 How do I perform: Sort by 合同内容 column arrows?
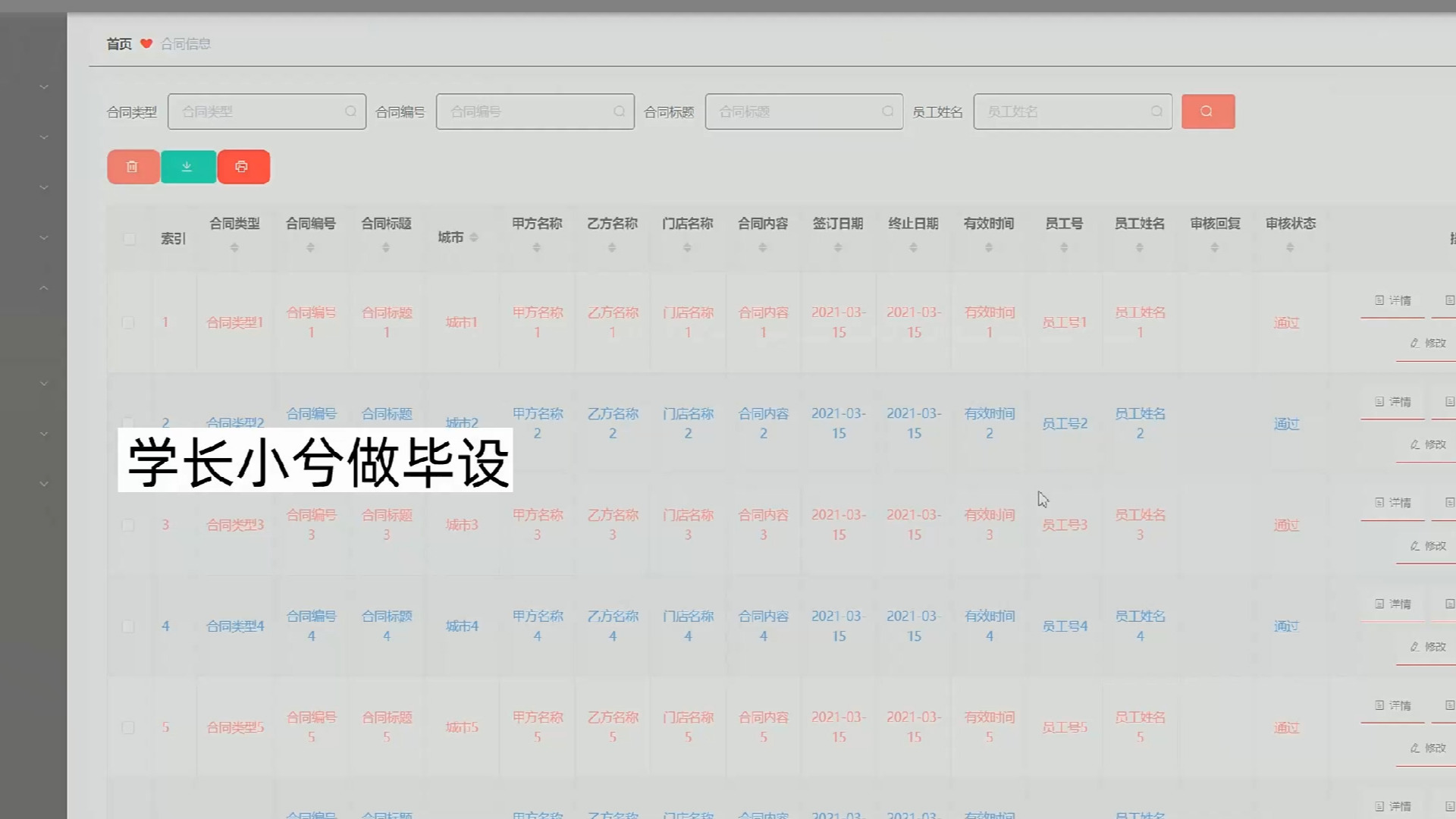pos(762,247)
